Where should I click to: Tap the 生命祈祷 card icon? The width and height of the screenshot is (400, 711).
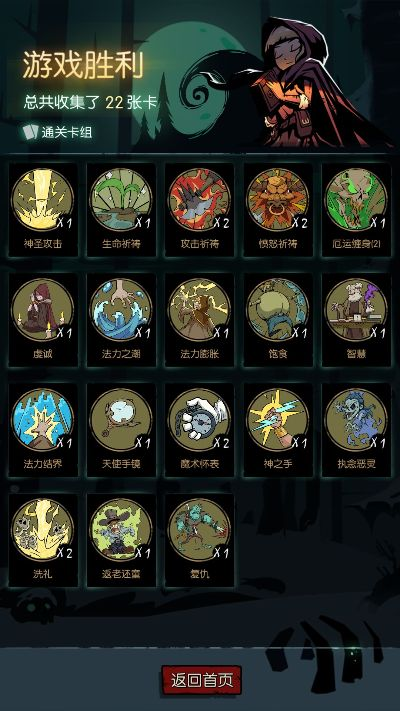(x=121, y=200)
